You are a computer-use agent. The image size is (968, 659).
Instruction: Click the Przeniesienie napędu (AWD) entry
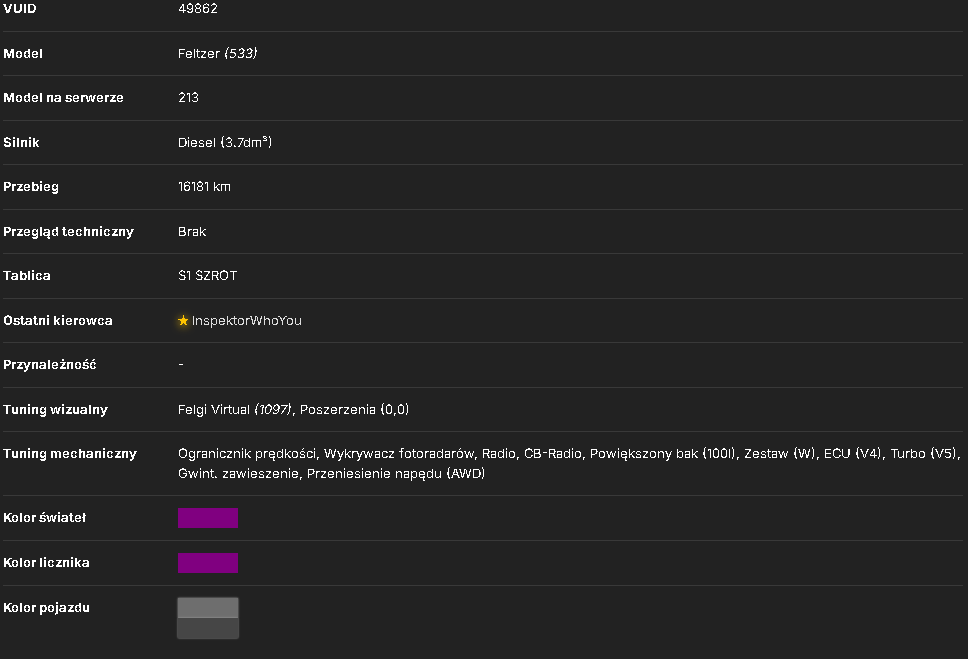[x=396, y=474]
